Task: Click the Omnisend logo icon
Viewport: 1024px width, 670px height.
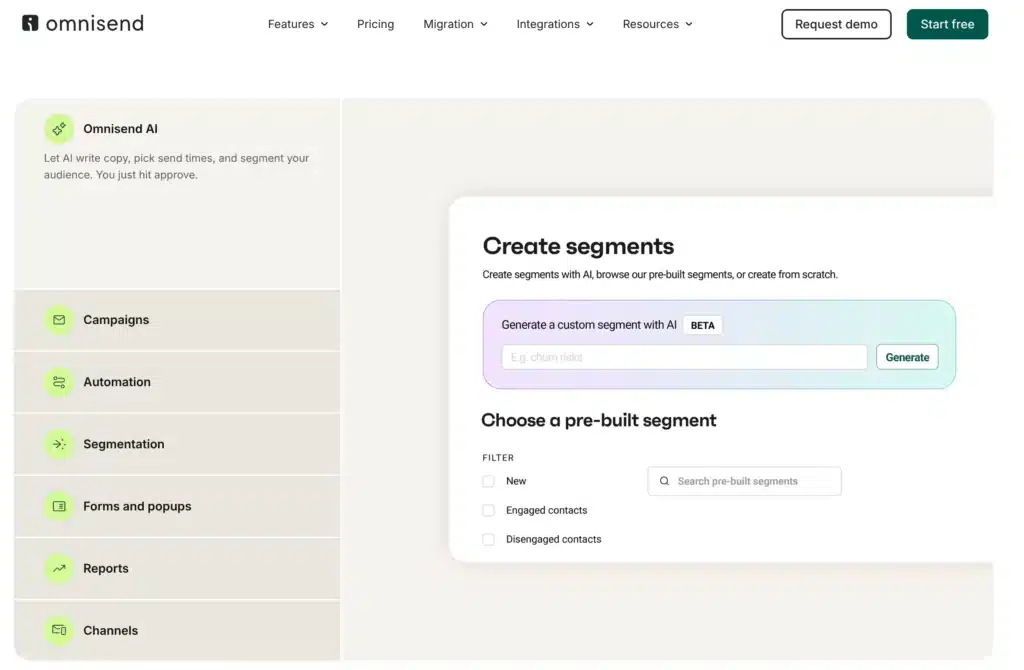Action: [30, 23]
